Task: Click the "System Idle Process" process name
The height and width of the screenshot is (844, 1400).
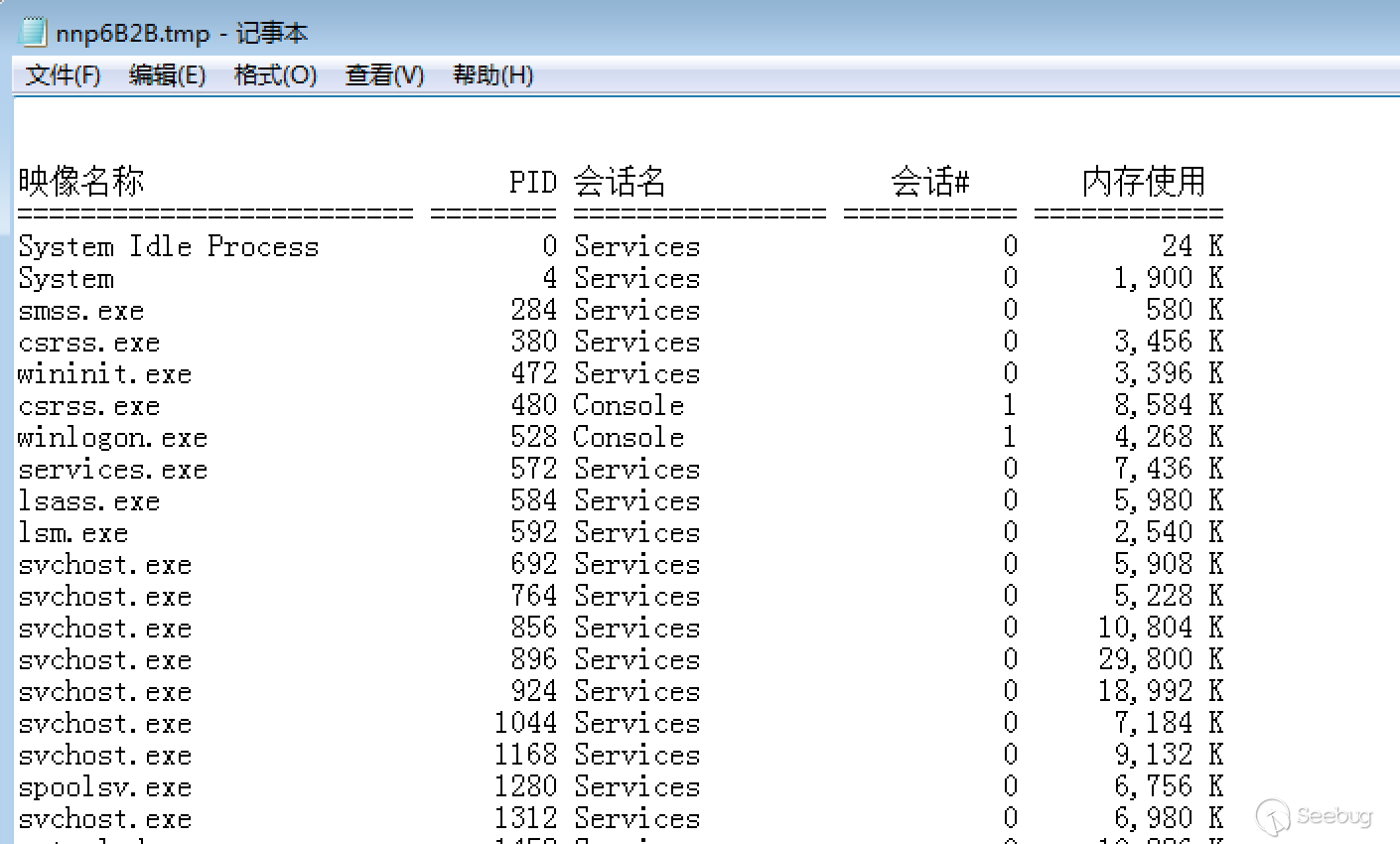Action: click(169, 246)
